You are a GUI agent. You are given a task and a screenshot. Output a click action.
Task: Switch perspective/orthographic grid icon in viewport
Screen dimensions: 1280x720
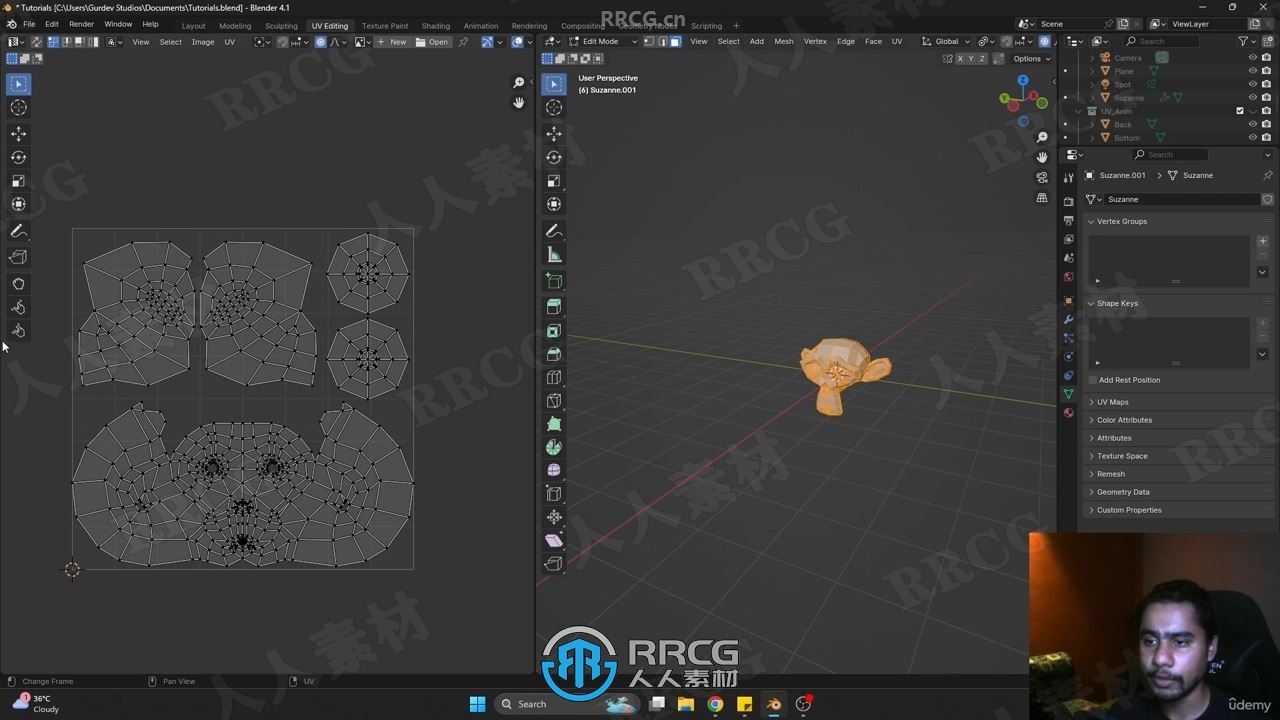(1042, 198)
